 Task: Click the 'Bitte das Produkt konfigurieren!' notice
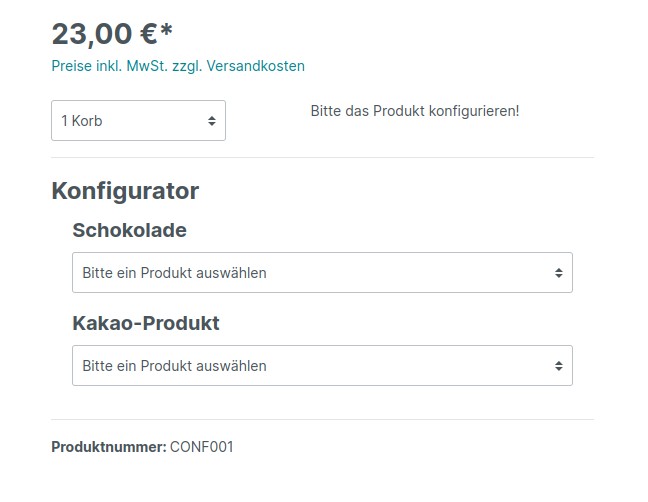[x=415, y=111]
